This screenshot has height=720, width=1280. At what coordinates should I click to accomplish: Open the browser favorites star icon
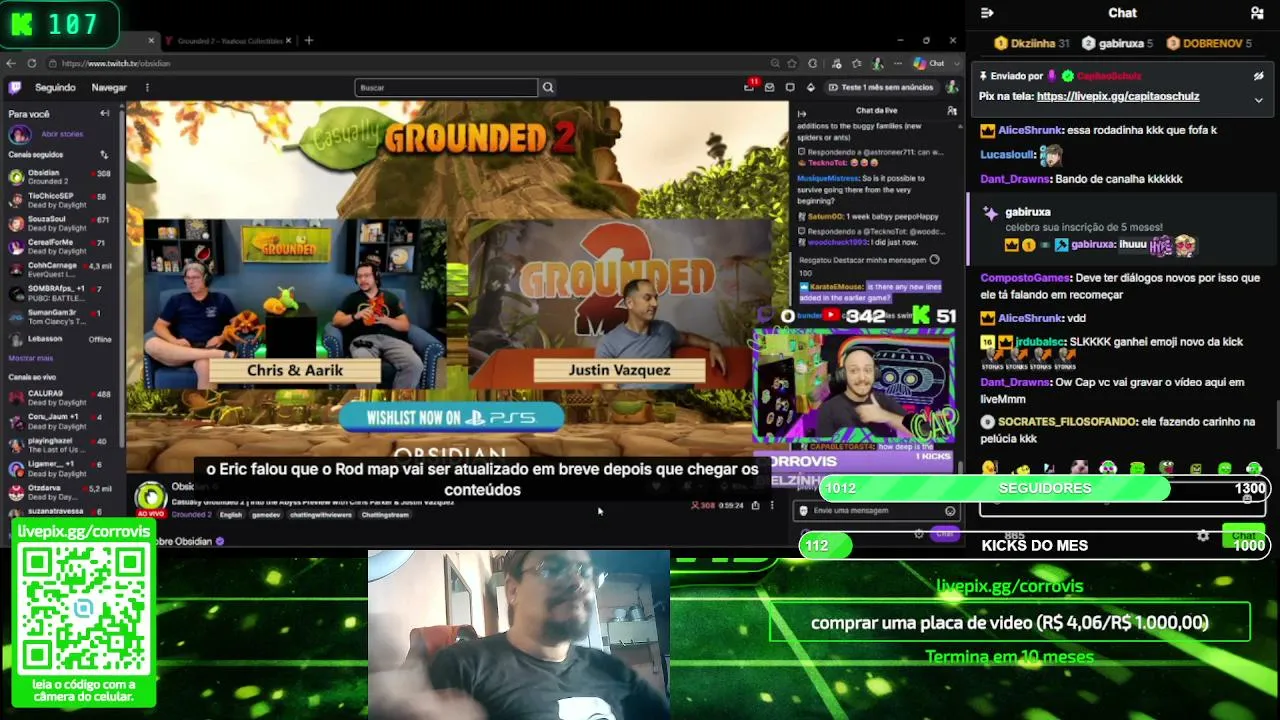[x=792, y=63]
